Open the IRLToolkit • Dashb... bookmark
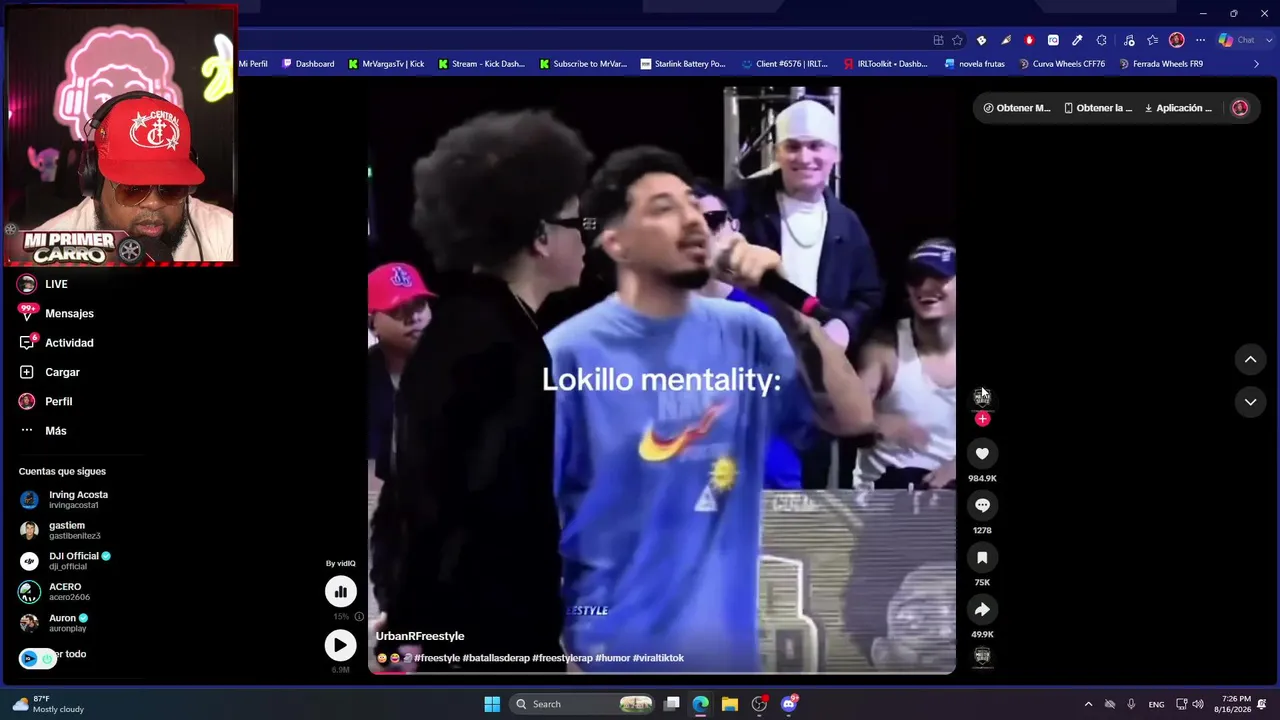 885,64
